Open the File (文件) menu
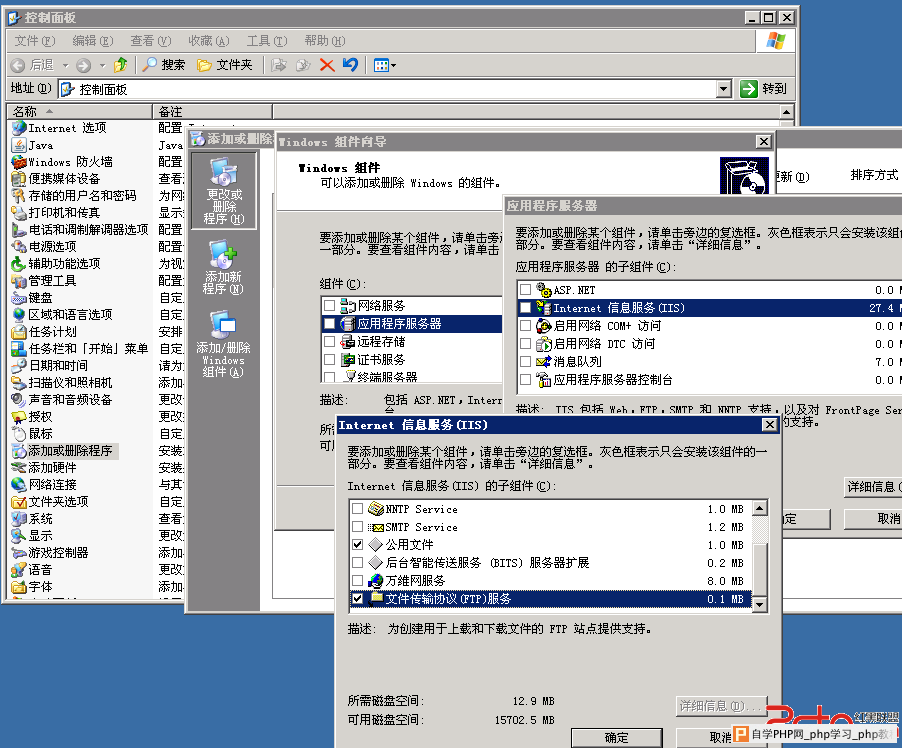This screenshot has height=748, width=902. [x=35, y=41]
